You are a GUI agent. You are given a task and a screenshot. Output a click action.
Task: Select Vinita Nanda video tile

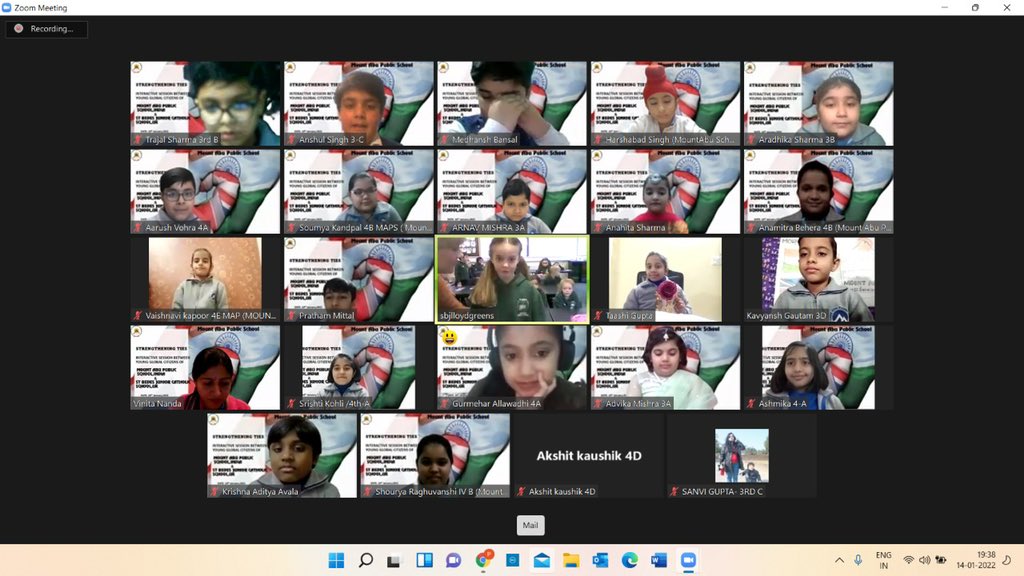coord(205,368)
